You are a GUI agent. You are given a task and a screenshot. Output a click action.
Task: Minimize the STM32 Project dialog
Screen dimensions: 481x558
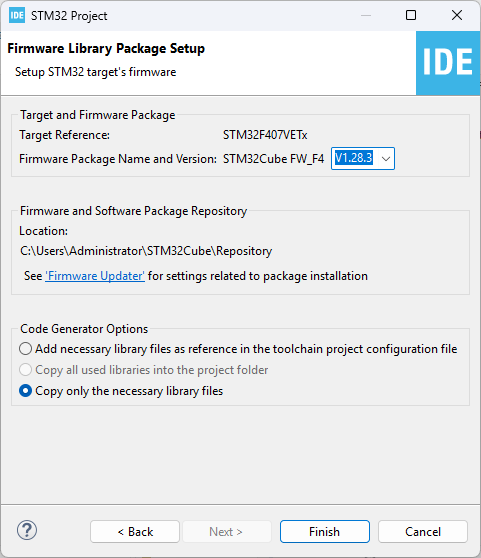pyautogui.click(x=366, y=15)
